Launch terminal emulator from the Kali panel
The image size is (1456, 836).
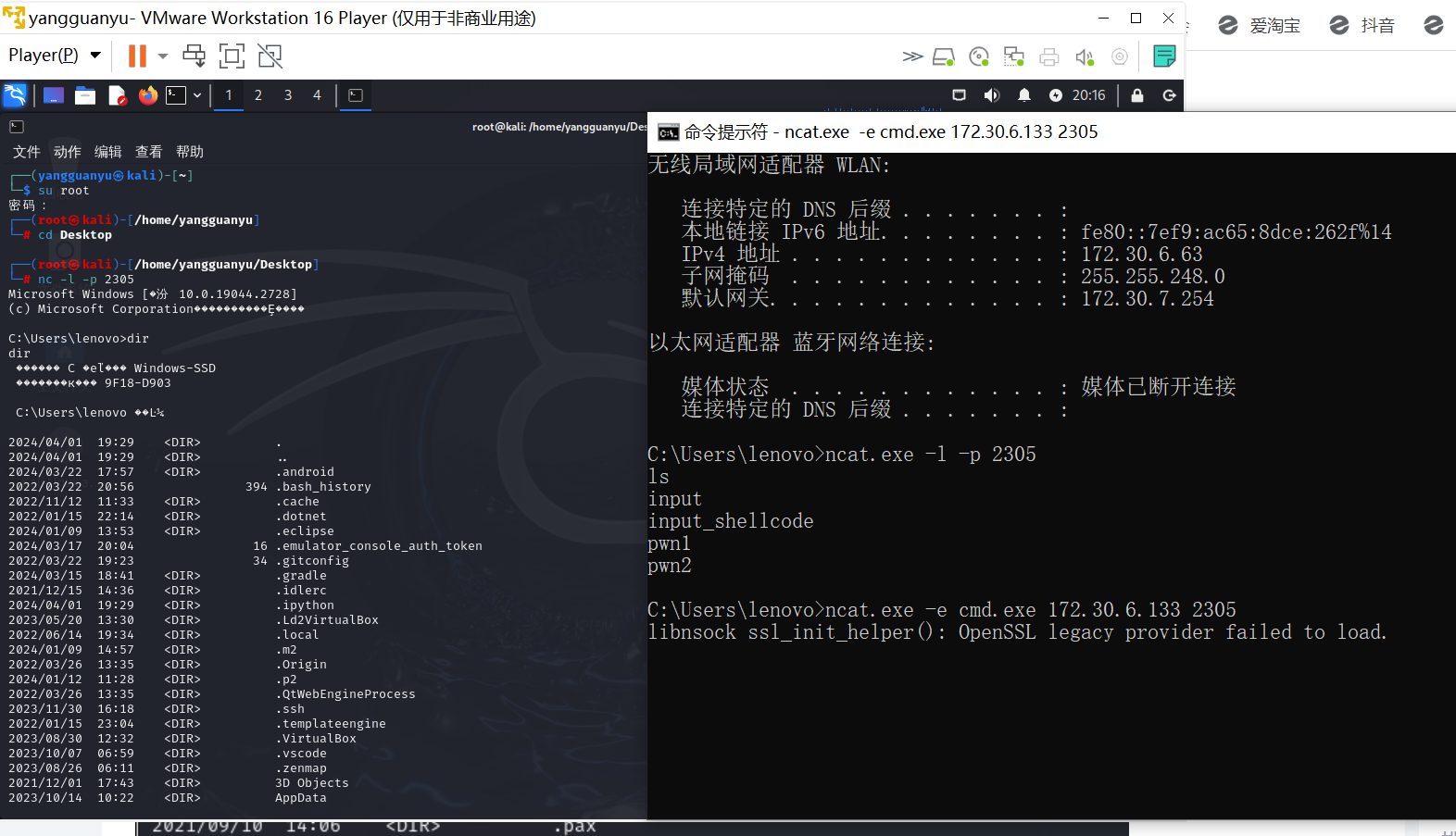176,95
